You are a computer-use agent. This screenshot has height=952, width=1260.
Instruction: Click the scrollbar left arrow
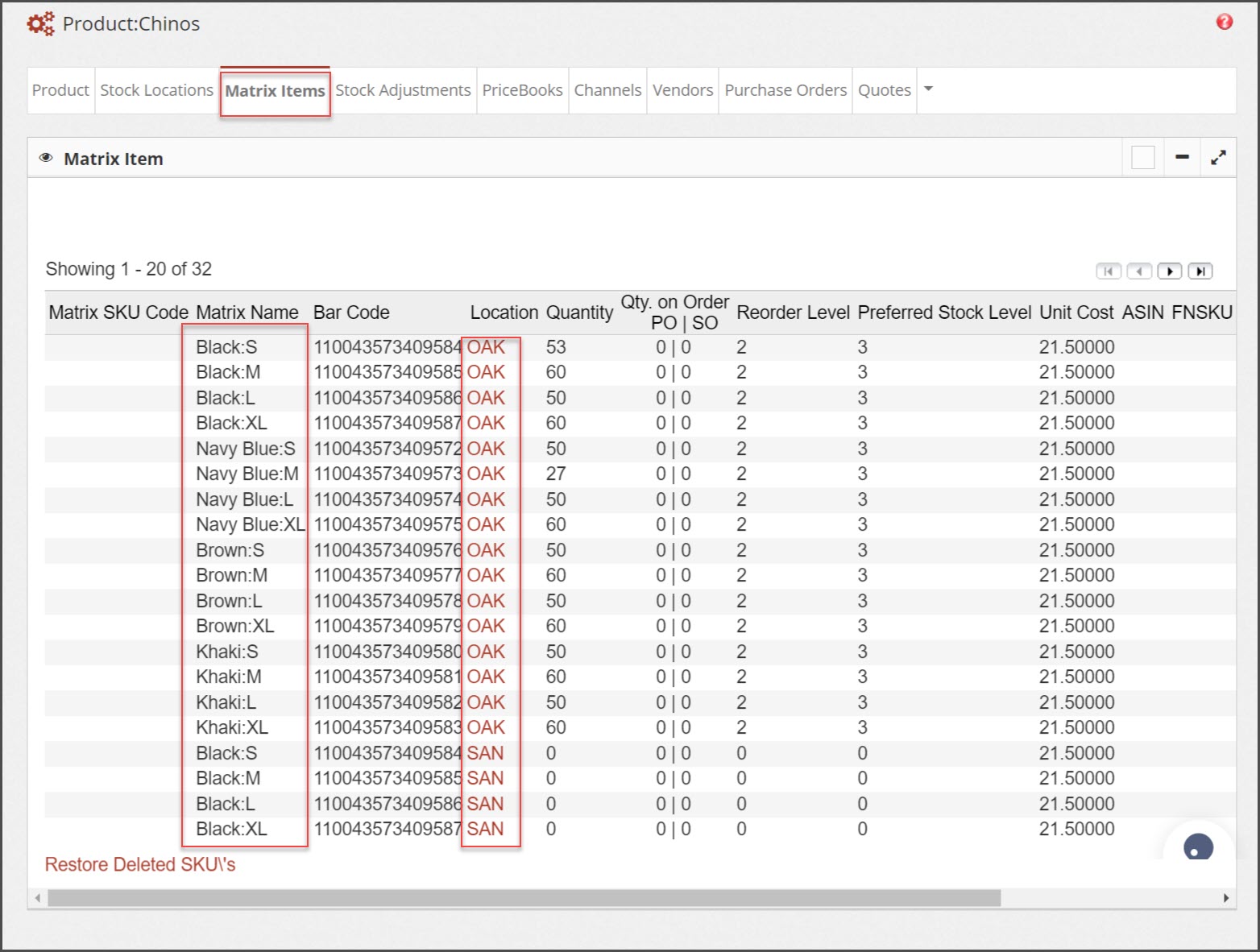coord(37,898)
